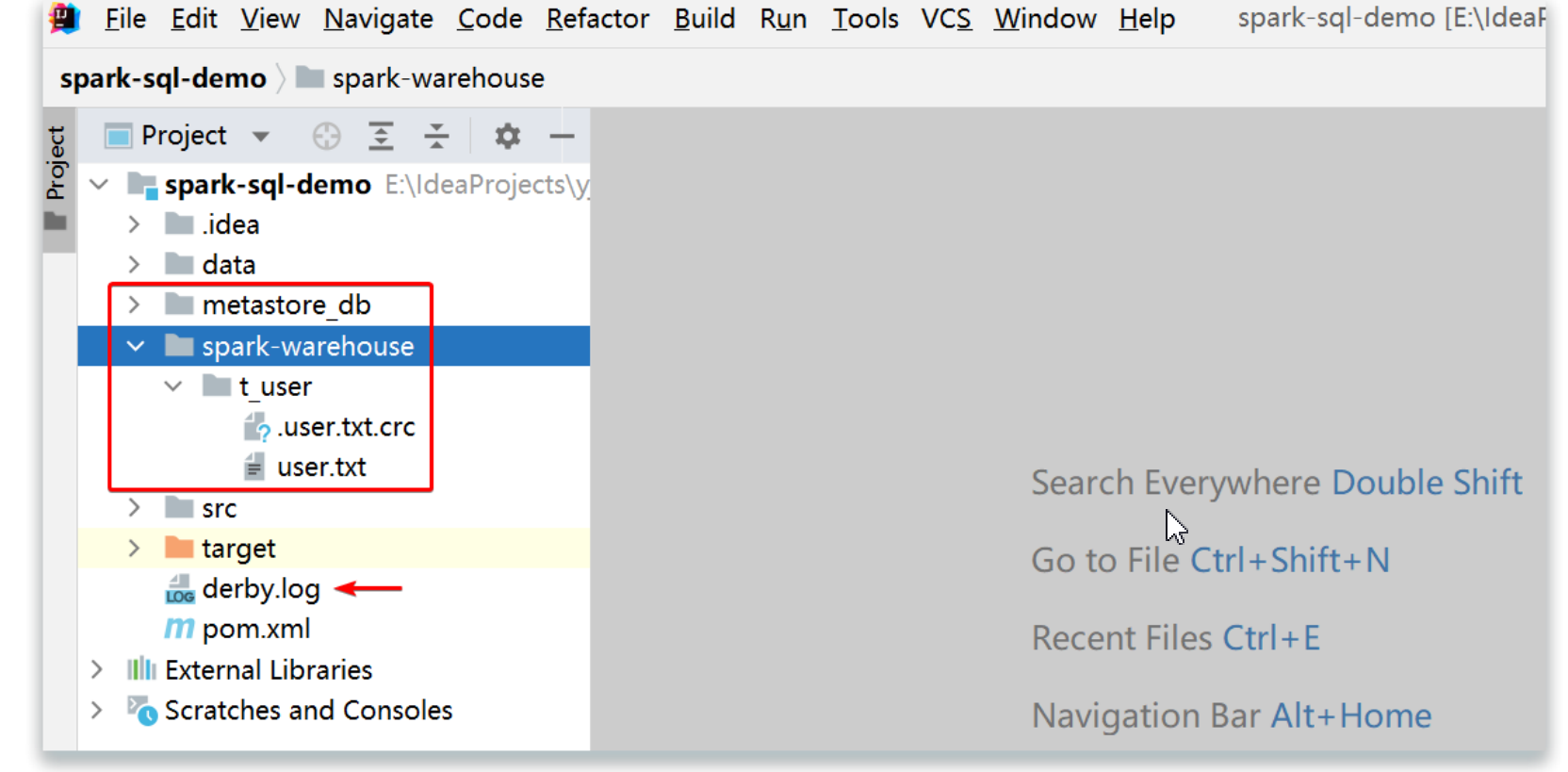1568x772 pixels.
Task: Click the Collapse All icon
Action: coord(436,137)
